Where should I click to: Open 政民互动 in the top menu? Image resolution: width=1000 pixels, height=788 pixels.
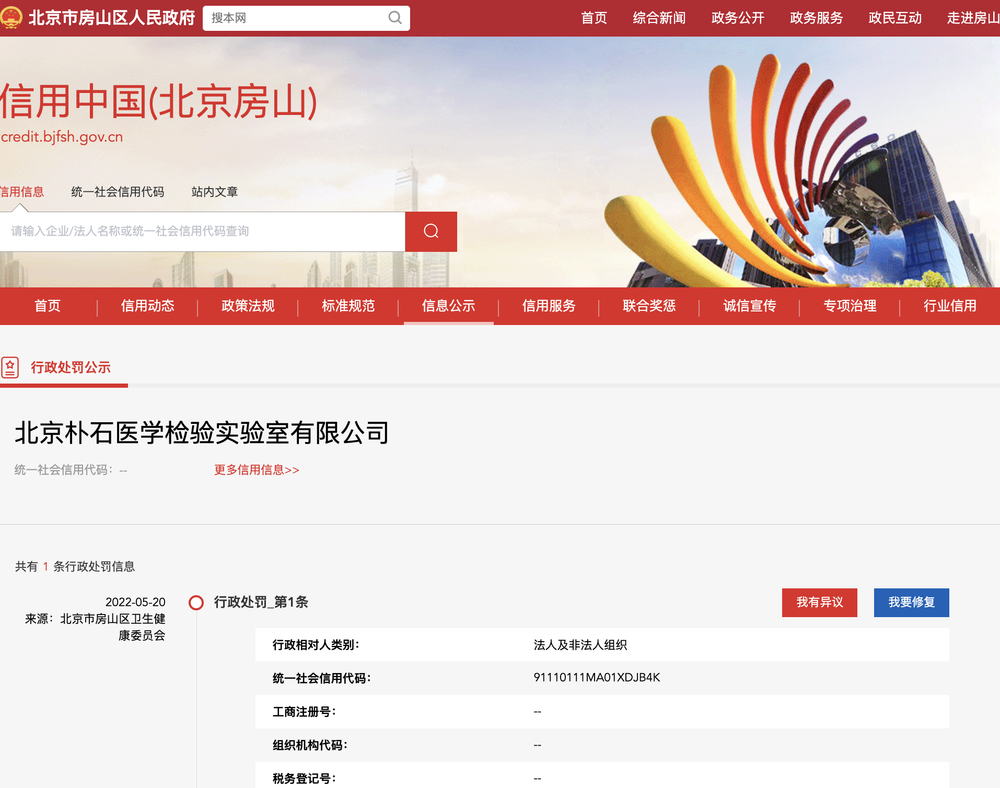(895, 18)
